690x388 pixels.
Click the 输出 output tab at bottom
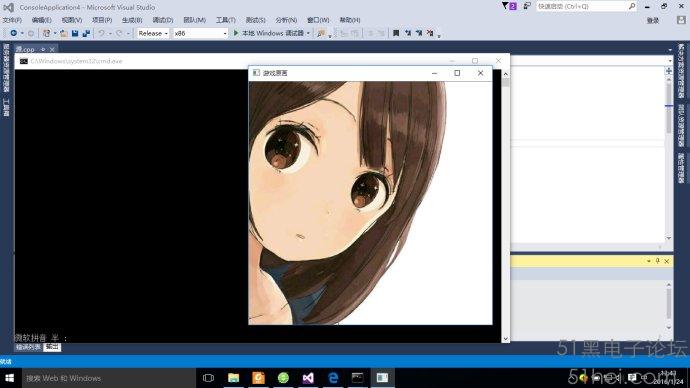pos(52,347)
